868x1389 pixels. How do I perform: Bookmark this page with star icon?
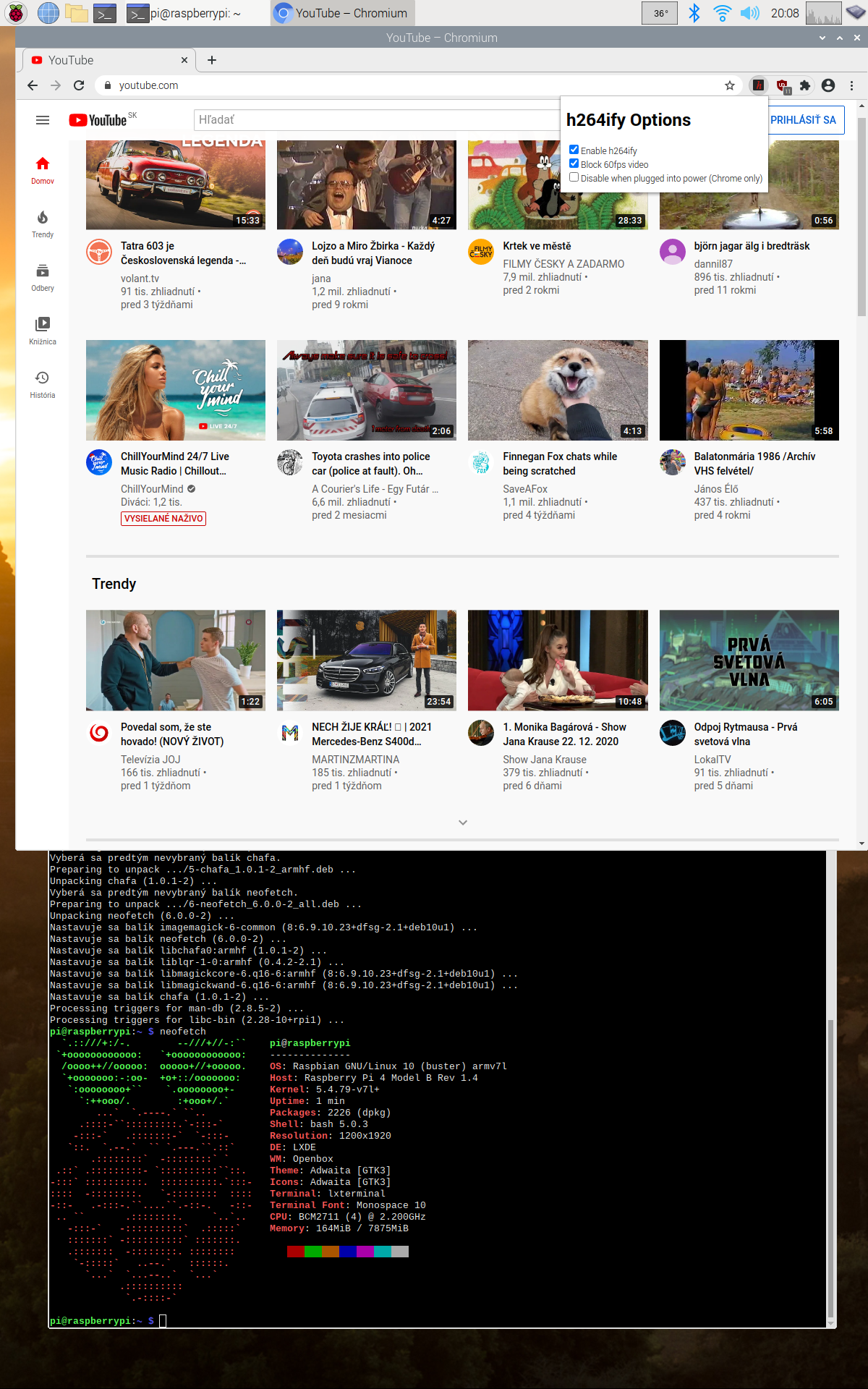[730, 85]
